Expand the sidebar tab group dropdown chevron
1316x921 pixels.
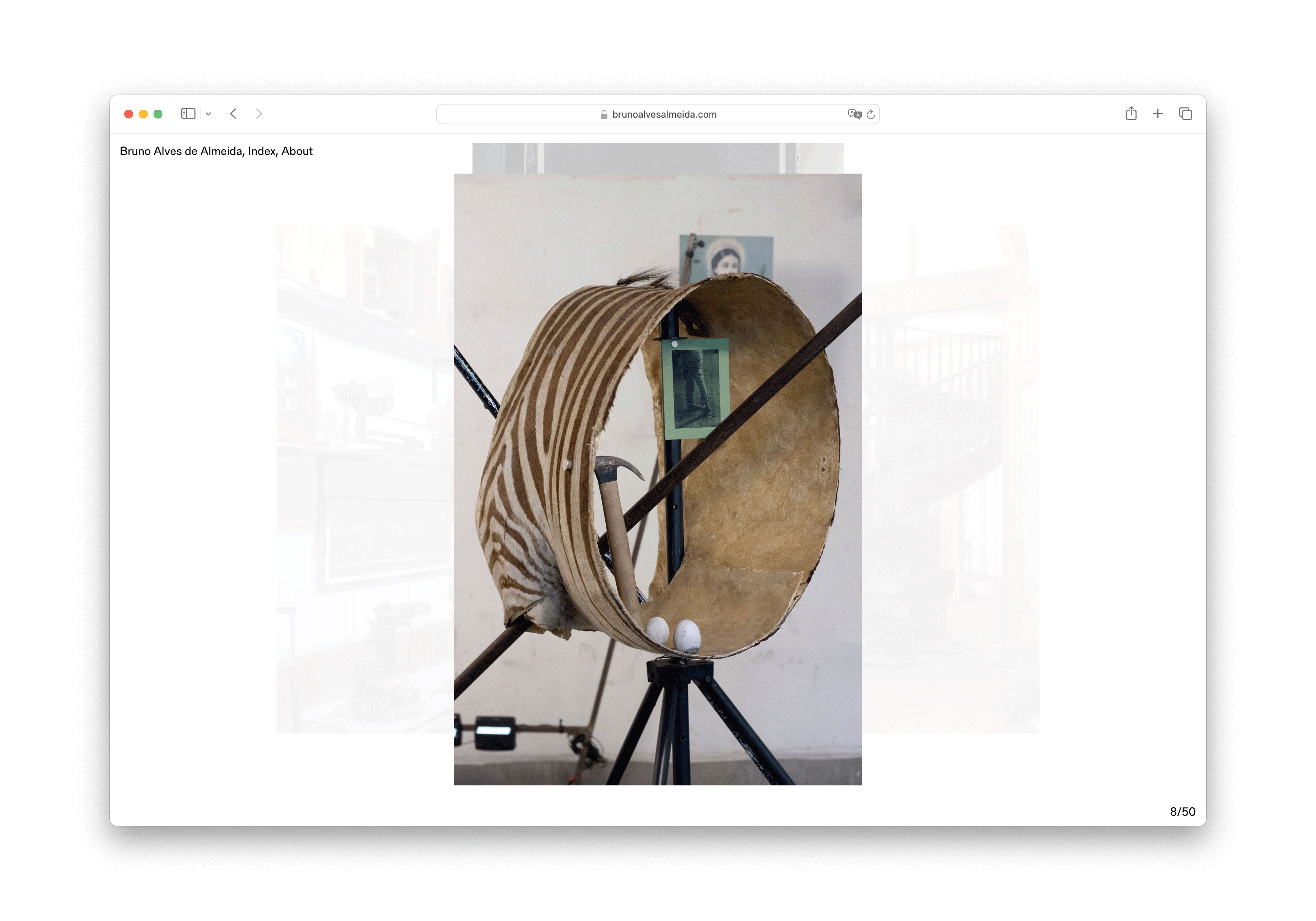[x=209, y=114]
